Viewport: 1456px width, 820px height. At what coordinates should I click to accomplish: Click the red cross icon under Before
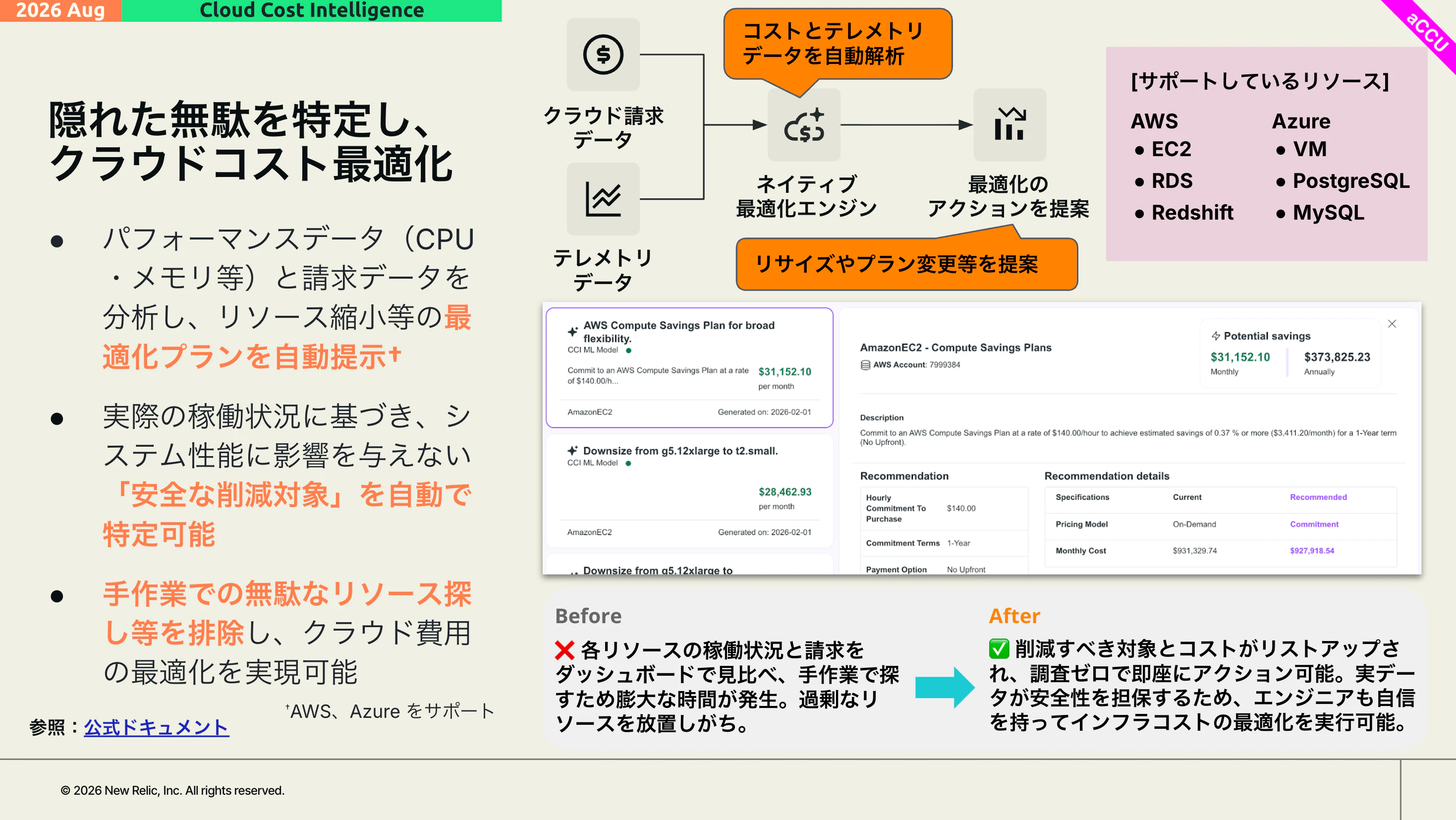click(564, 650)
